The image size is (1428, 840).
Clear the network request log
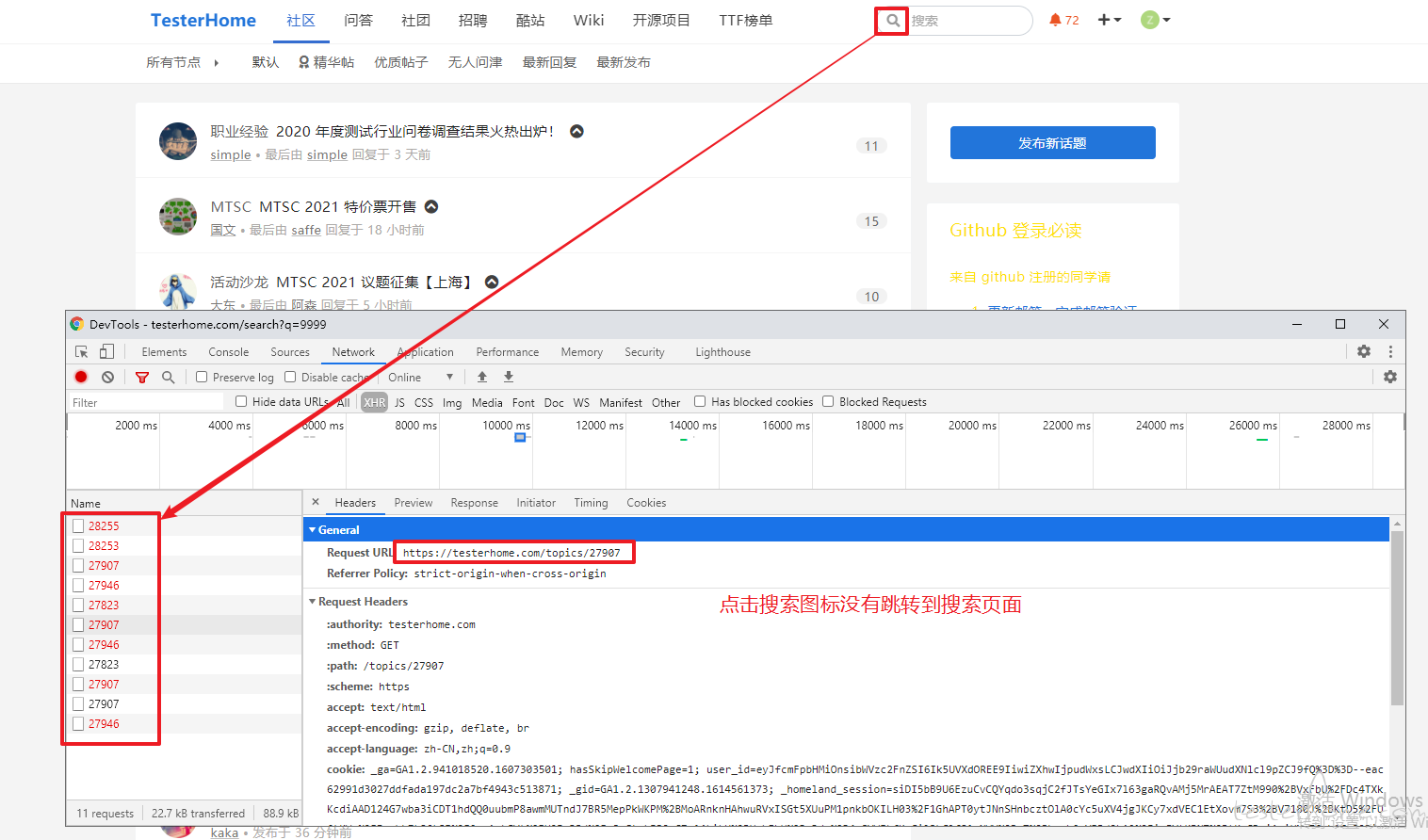108,377
